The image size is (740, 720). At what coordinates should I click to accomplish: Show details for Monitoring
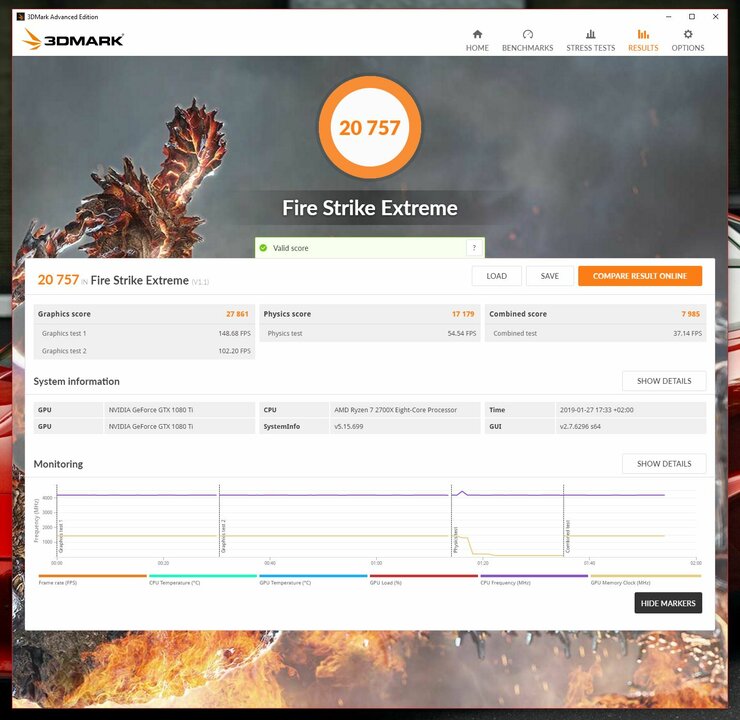tap(664, 464)
